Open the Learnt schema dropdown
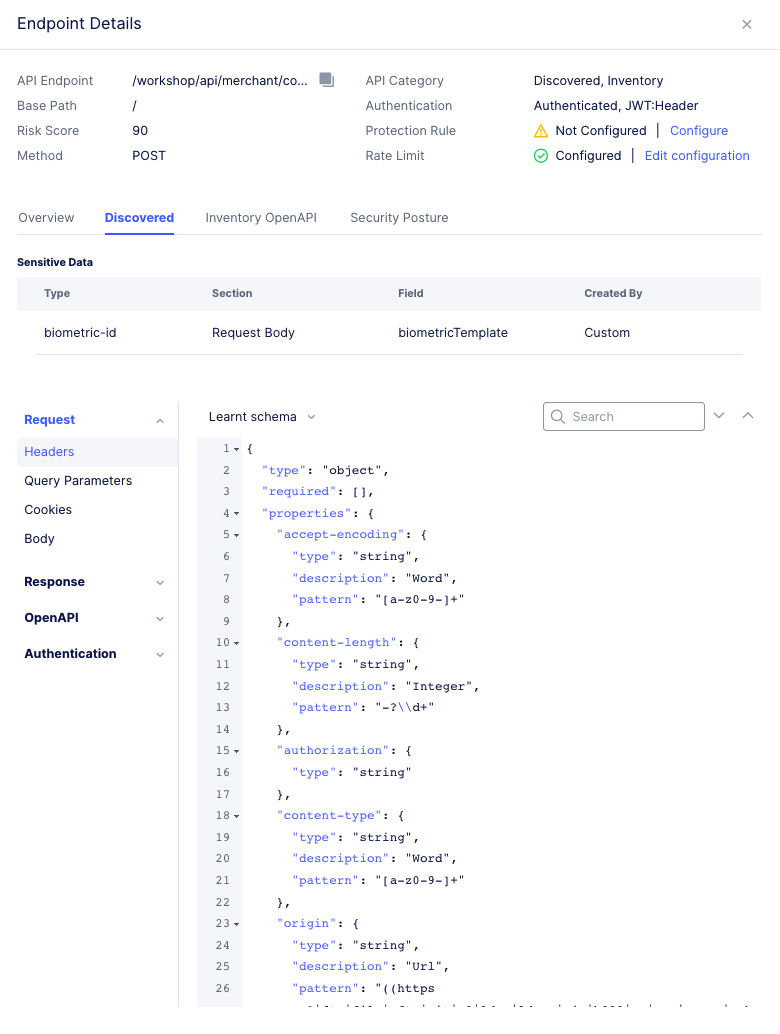780x1034 pixels. point(262,417)
